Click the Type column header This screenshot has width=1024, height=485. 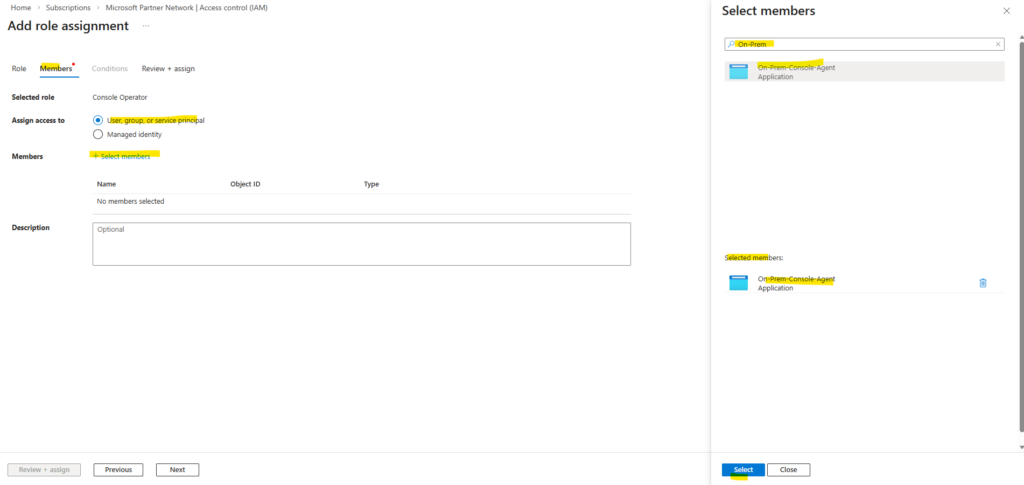(x=372, y=184)
